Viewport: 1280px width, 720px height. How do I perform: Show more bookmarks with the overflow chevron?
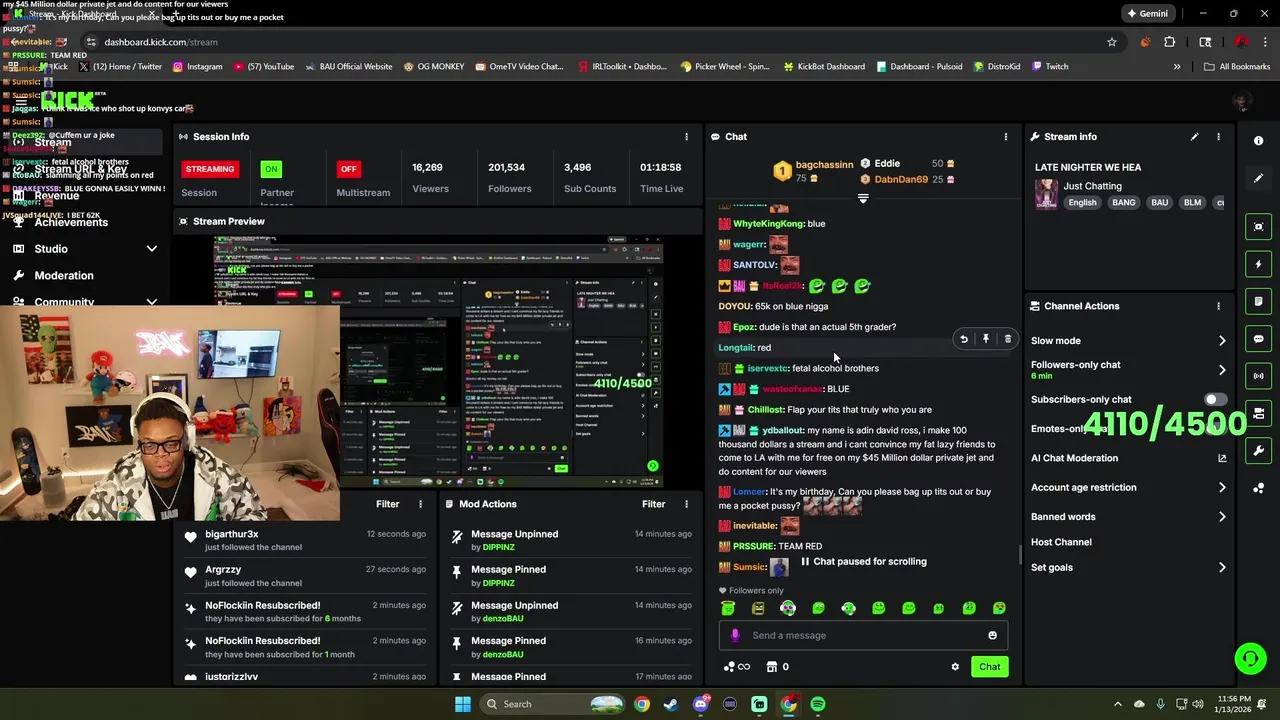[1177, 67]
